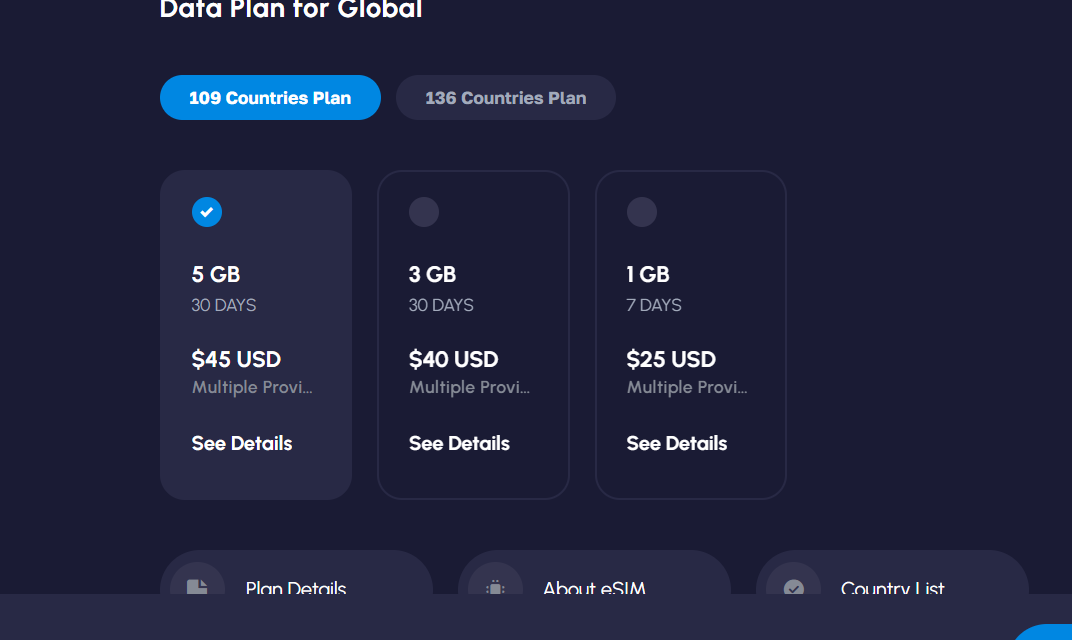Click the About eSIM chip icon

tap(495, 586)
